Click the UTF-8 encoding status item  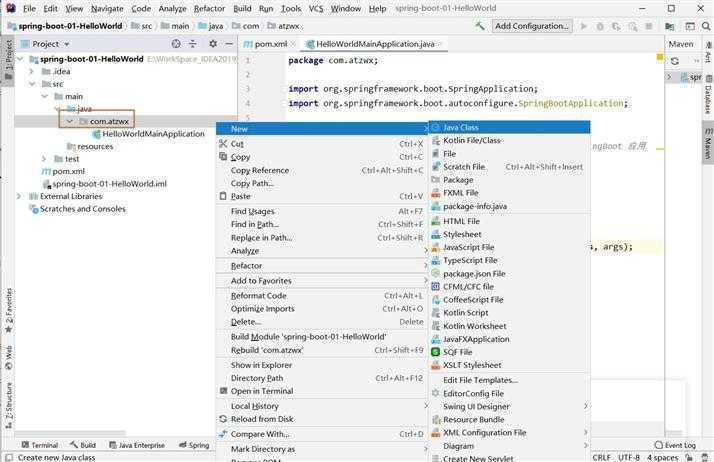pyautogui.click(x=629, y=457)
